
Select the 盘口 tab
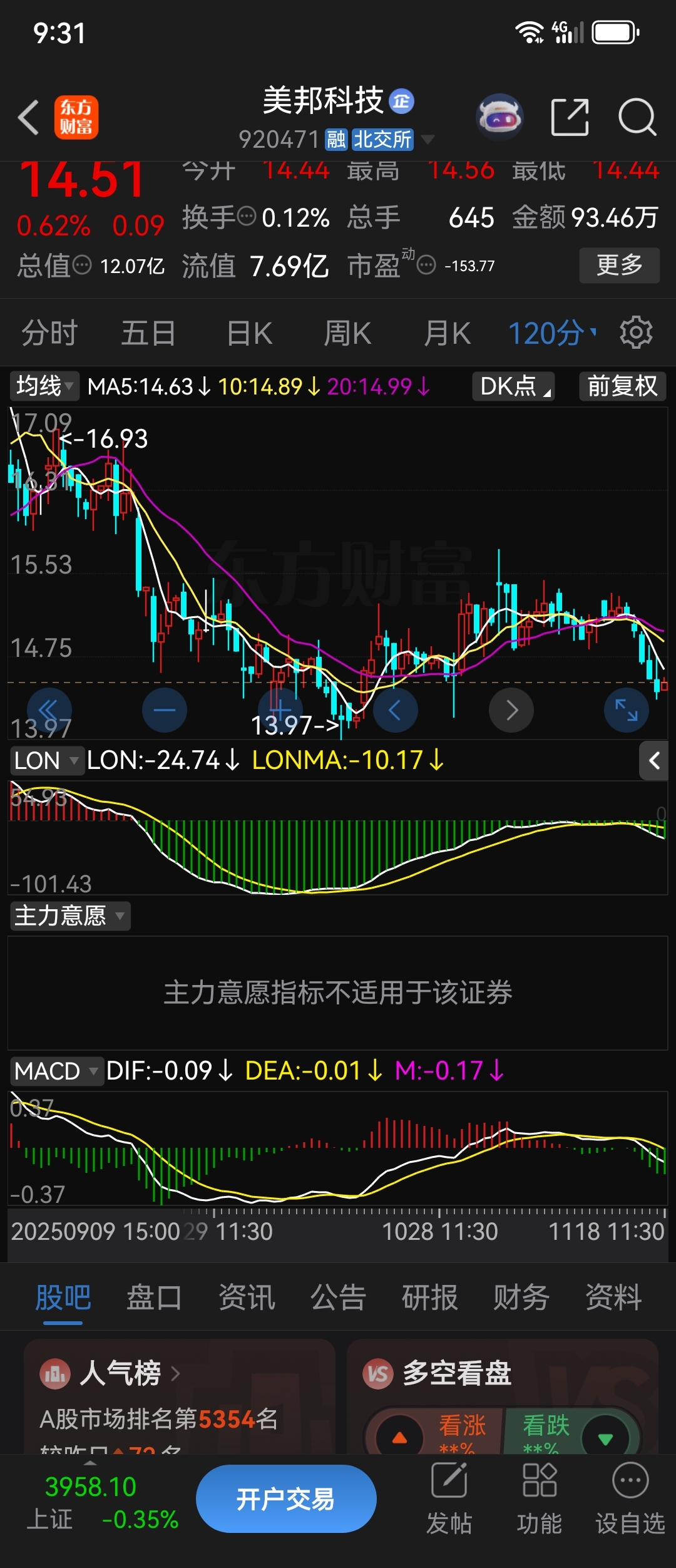(x=155, y=1297)
